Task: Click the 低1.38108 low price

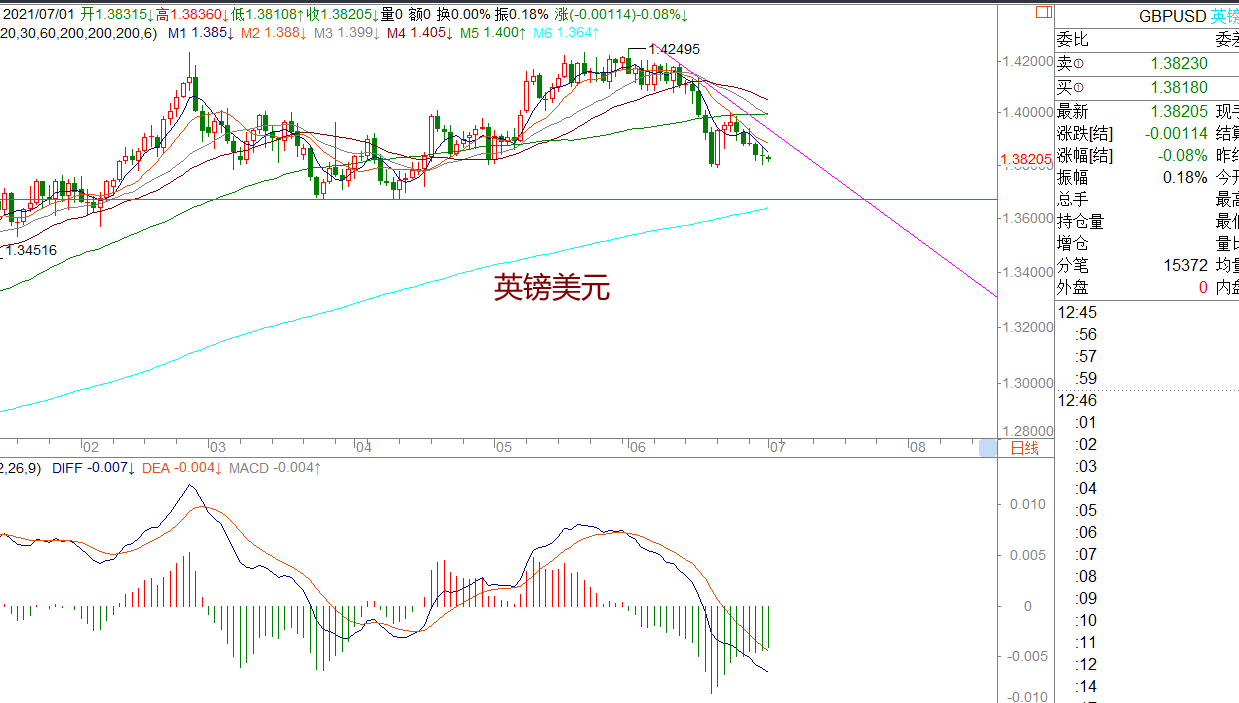Action: pos(267,15)
